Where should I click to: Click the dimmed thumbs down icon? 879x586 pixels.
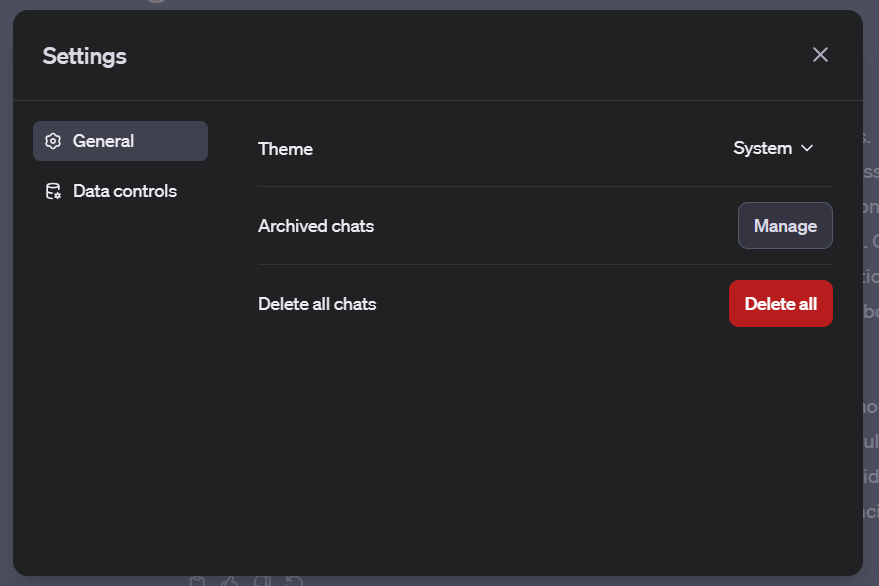tap(262, 581)
